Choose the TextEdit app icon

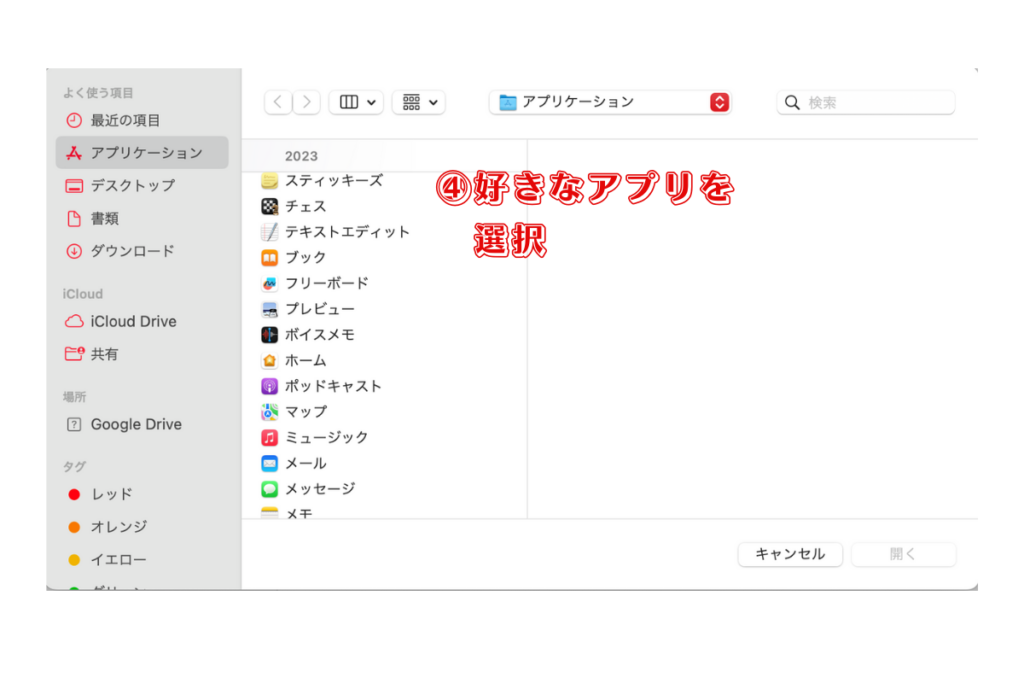[x=269, y=232]
